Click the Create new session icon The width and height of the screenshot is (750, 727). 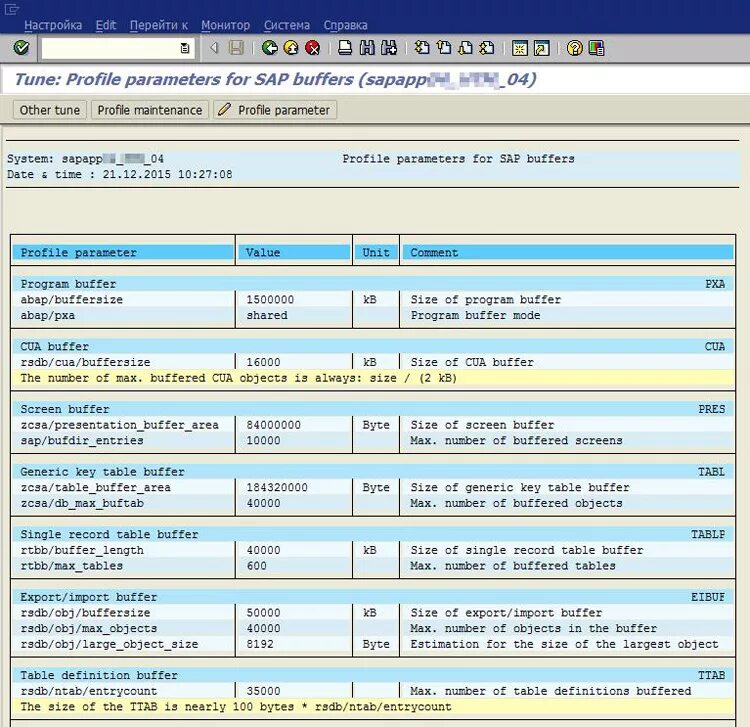pyautogui.click(x=519, y=48)
